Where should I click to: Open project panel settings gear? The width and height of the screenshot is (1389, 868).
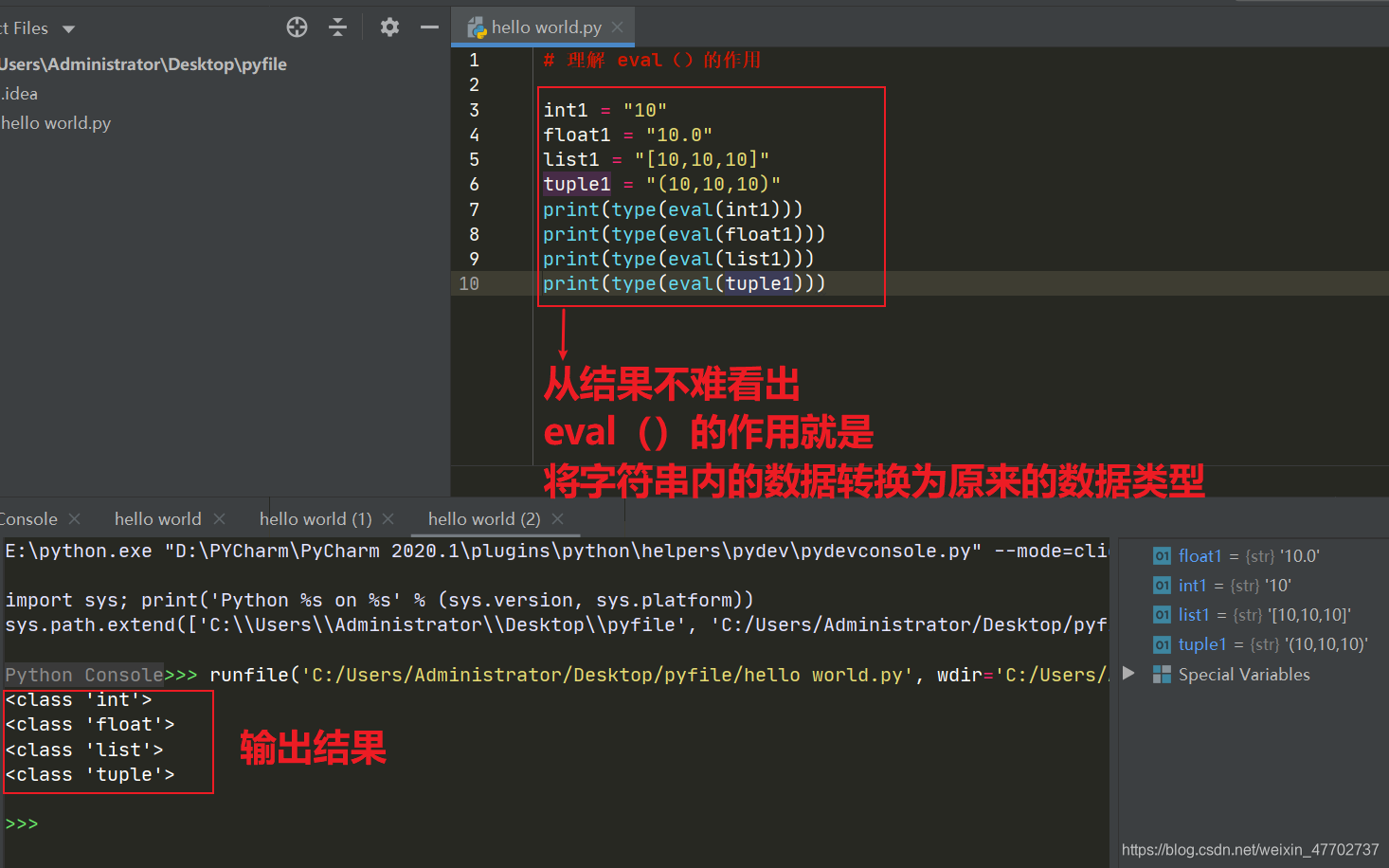389,27
